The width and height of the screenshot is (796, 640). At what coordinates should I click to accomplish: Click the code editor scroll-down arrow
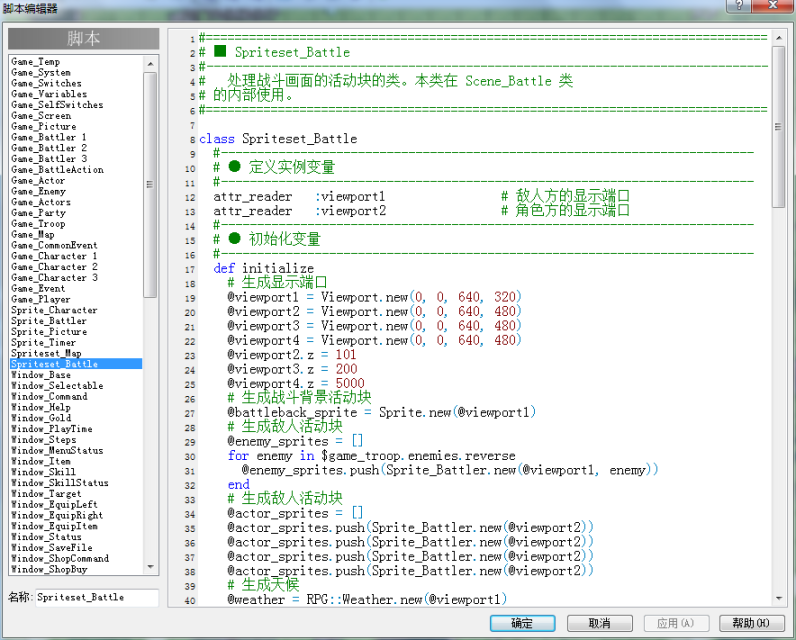[779, 599]
